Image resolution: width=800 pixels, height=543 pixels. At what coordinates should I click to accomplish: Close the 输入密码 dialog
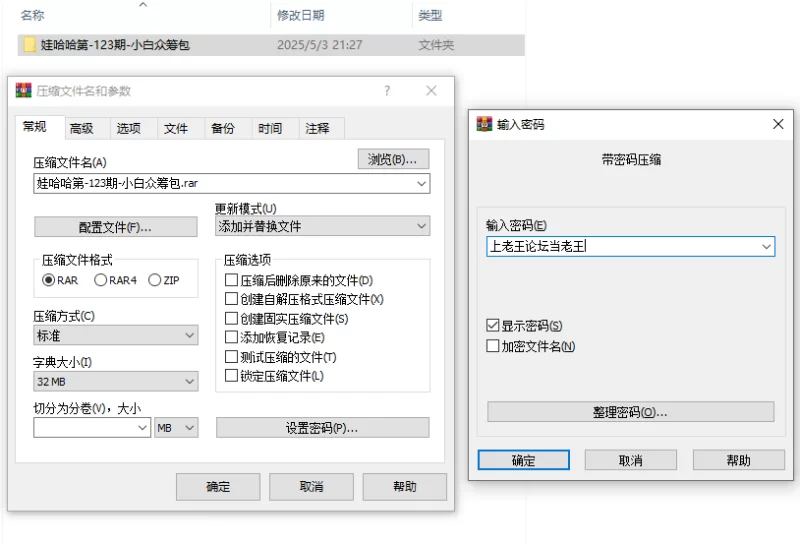[x=778, y=124]
